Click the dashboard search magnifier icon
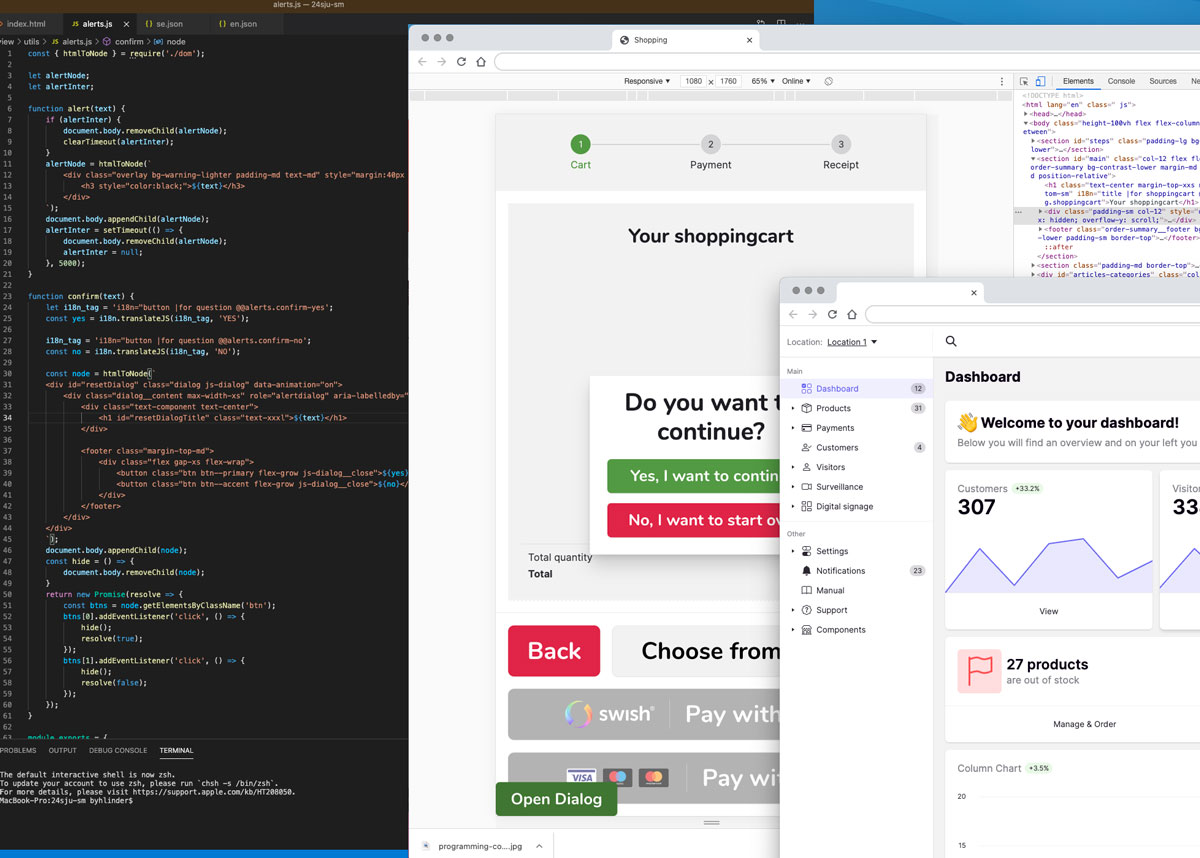Image resolution: width=1200 pixels, height=858 pixels. coord(951,341)
